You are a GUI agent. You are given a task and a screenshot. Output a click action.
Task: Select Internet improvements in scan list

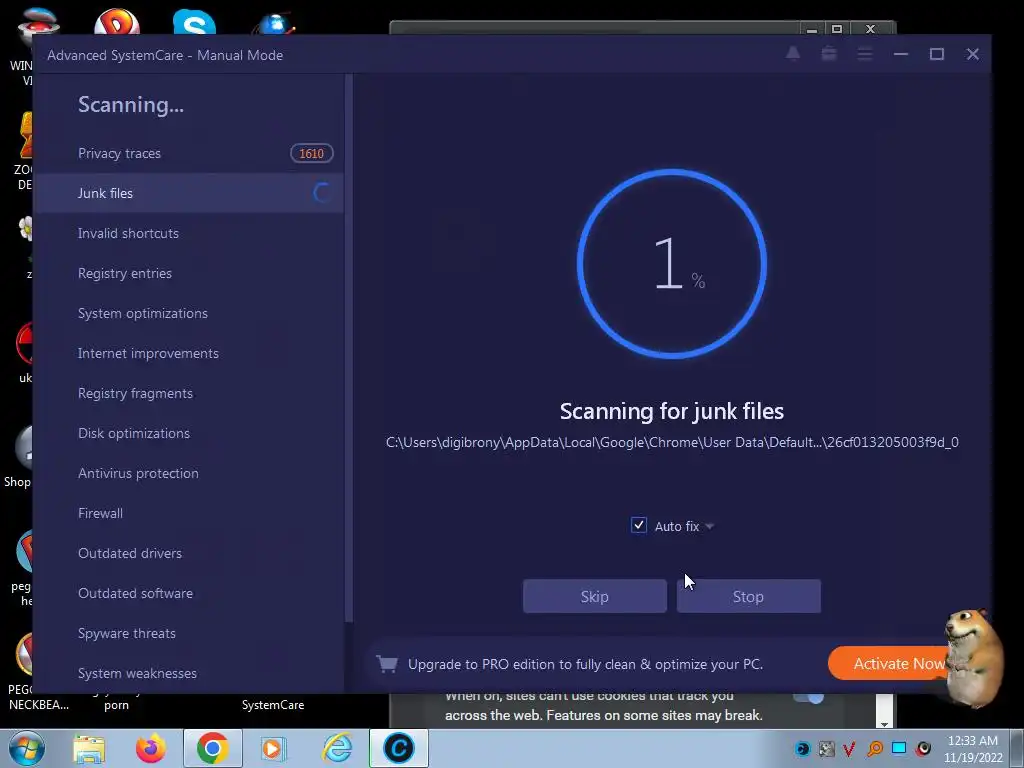click(x=188, y=353)
